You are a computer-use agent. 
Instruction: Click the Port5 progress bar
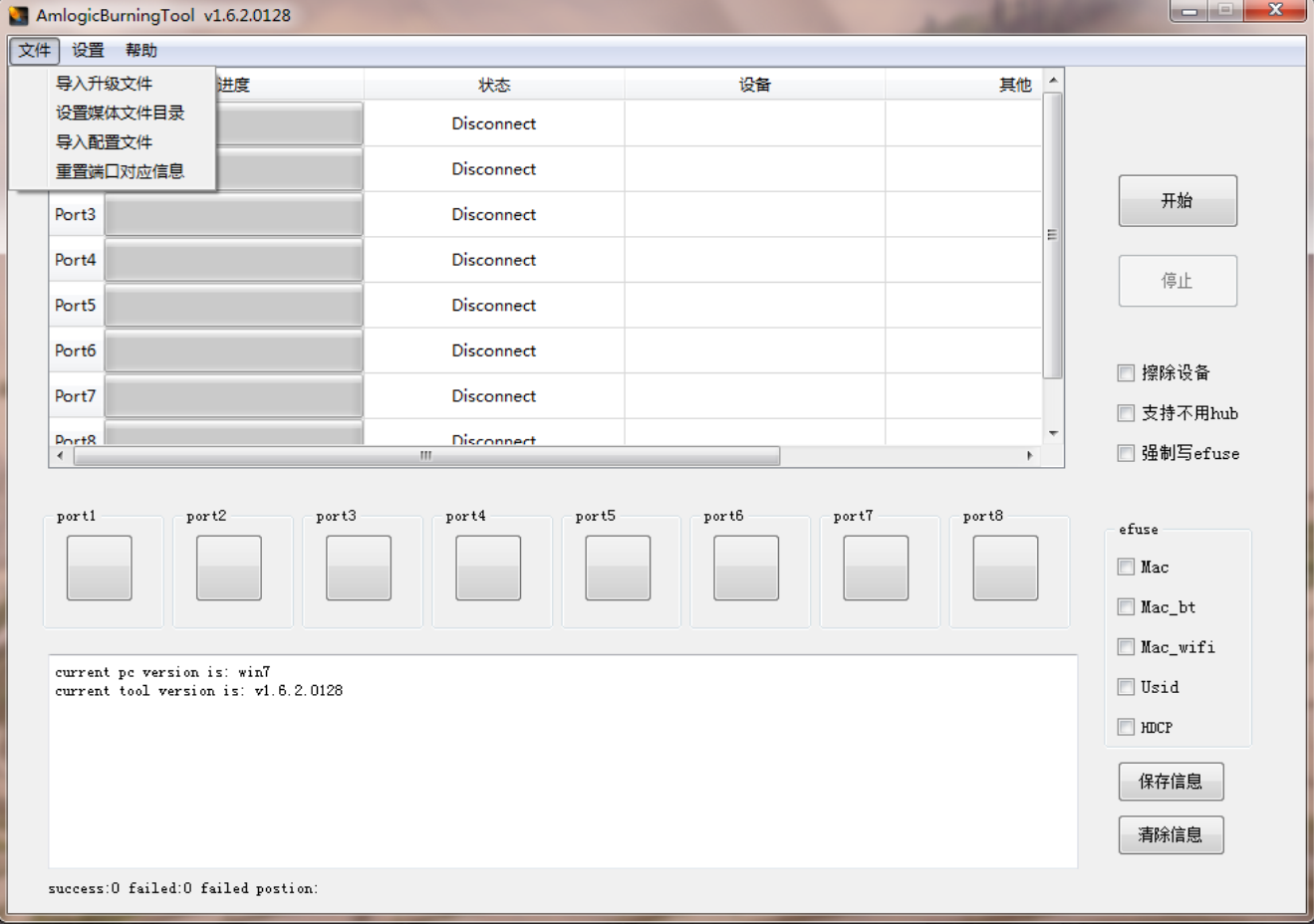pyautogui.click(x=234, y=306)
